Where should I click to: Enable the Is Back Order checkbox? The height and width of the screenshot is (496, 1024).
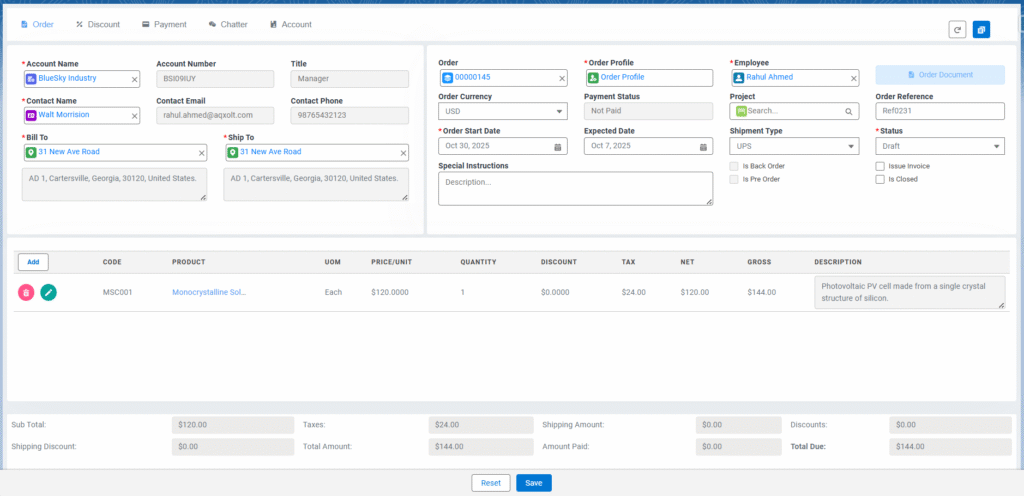[734, 166]
